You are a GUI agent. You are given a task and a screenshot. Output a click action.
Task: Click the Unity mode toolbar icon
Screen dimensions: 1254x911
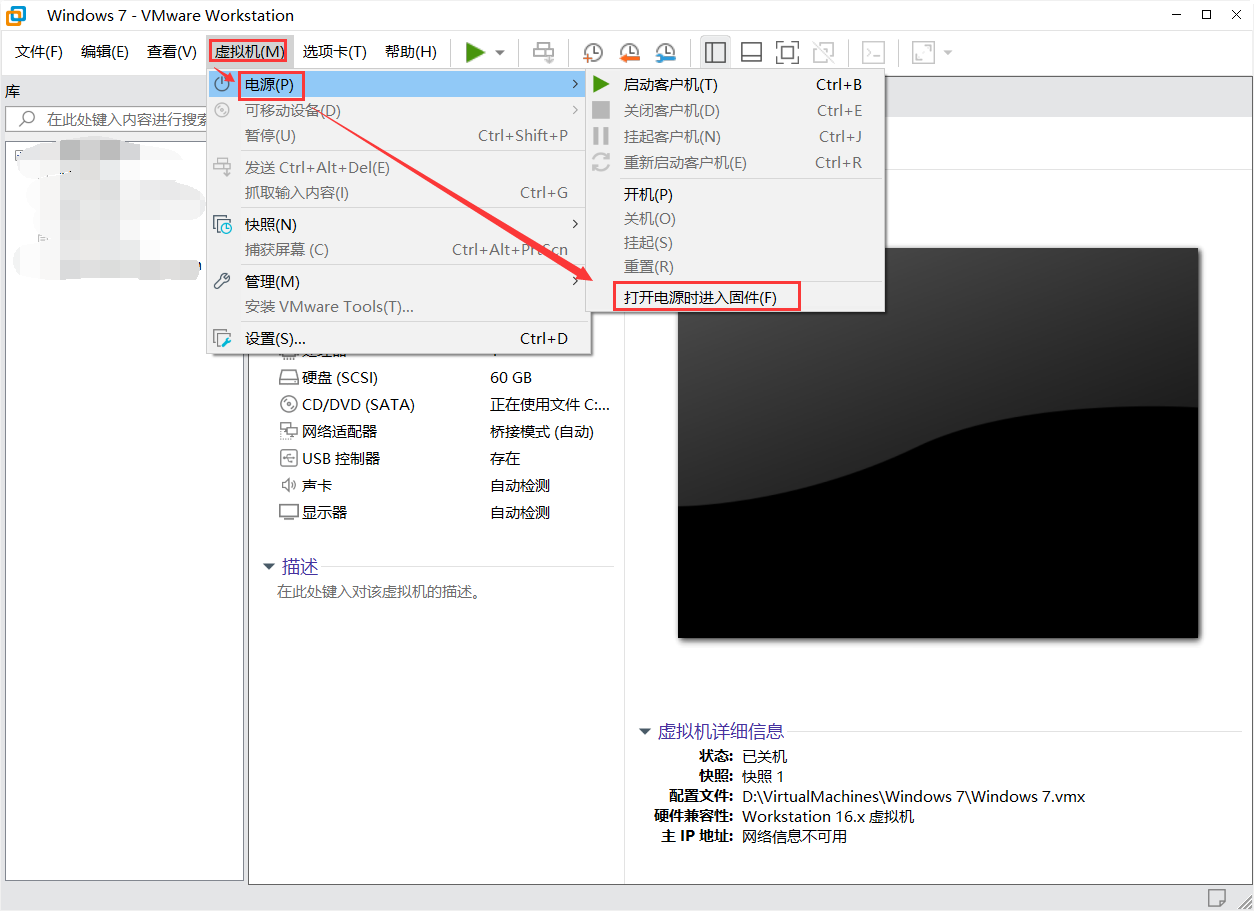click(x=823, y=52)
